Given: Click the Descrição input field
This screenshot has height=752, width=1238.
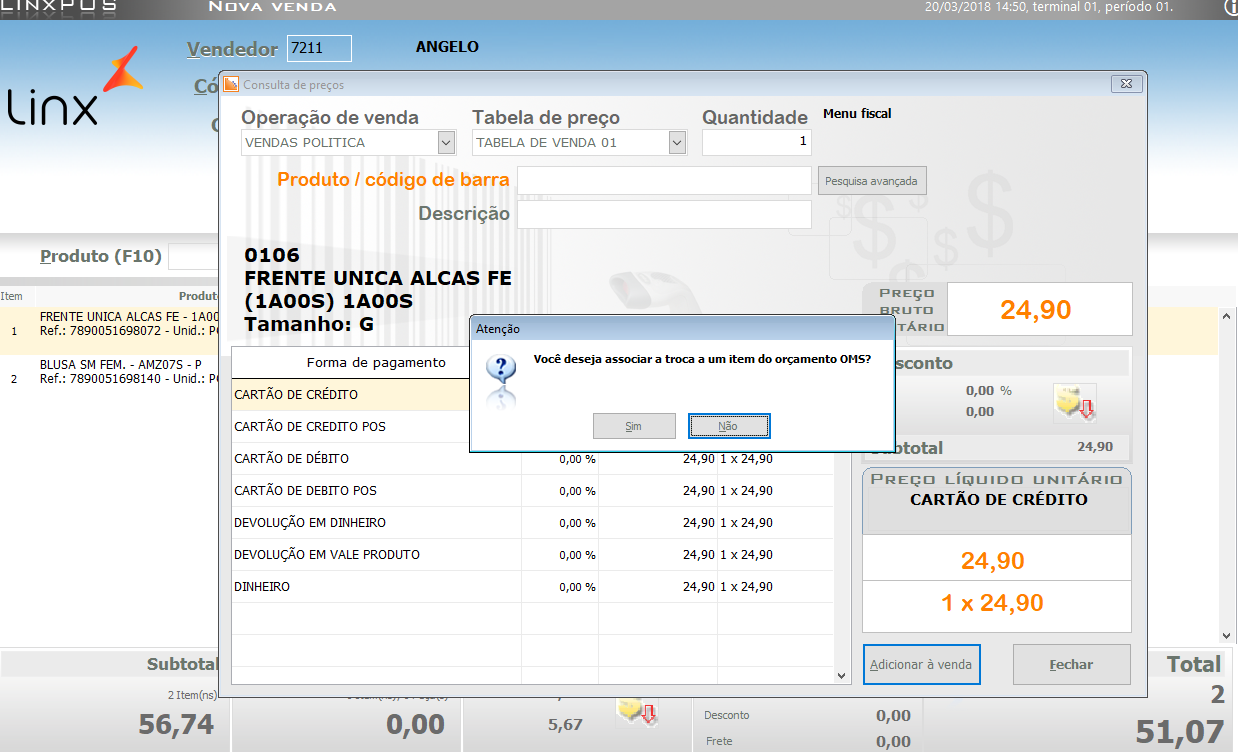Looking at the screenshot, I should click(x=663, y=213).
